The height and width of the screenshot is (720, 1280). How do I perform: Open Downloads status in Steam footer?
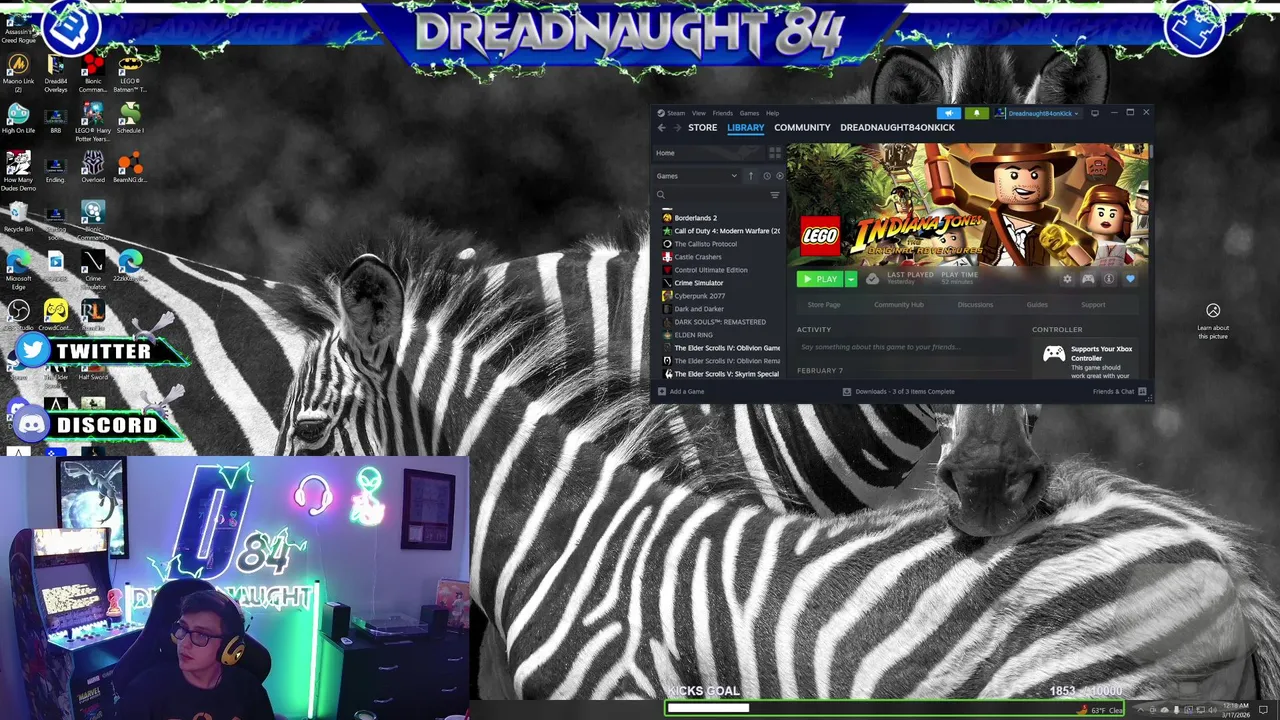tap(898, 392)
